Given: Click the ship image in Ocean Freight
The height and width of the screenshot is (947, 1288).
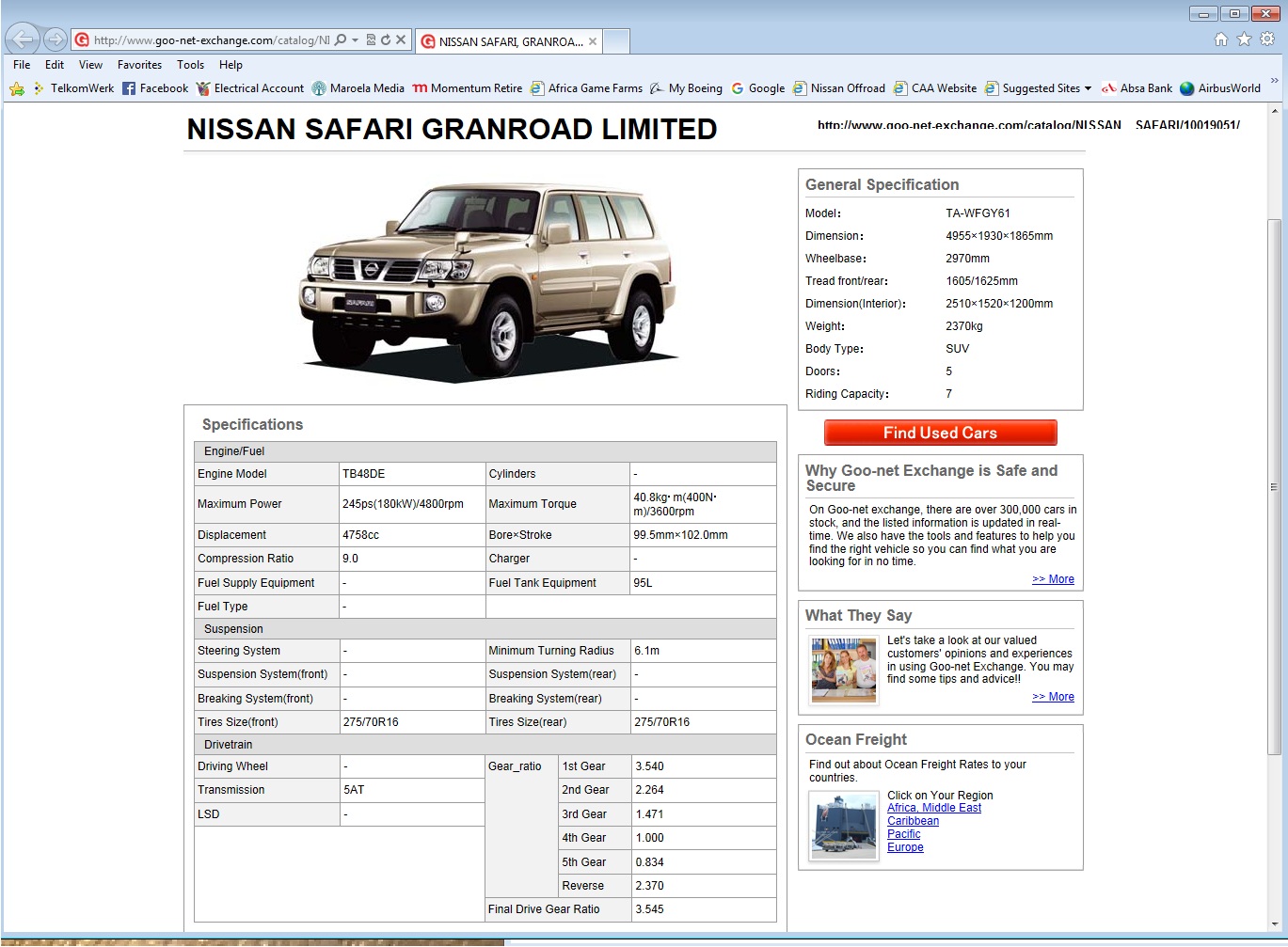Looking at the screenshot, I should pos(843,826).
